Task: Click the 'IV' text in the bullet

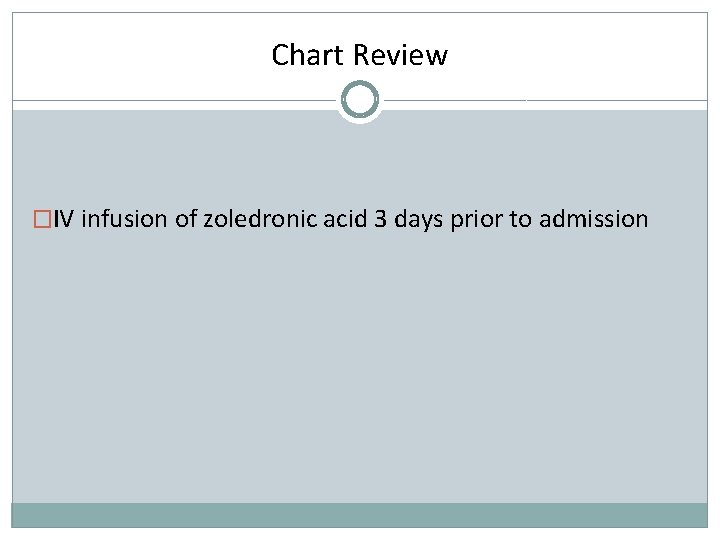Action: coord(63,219)
